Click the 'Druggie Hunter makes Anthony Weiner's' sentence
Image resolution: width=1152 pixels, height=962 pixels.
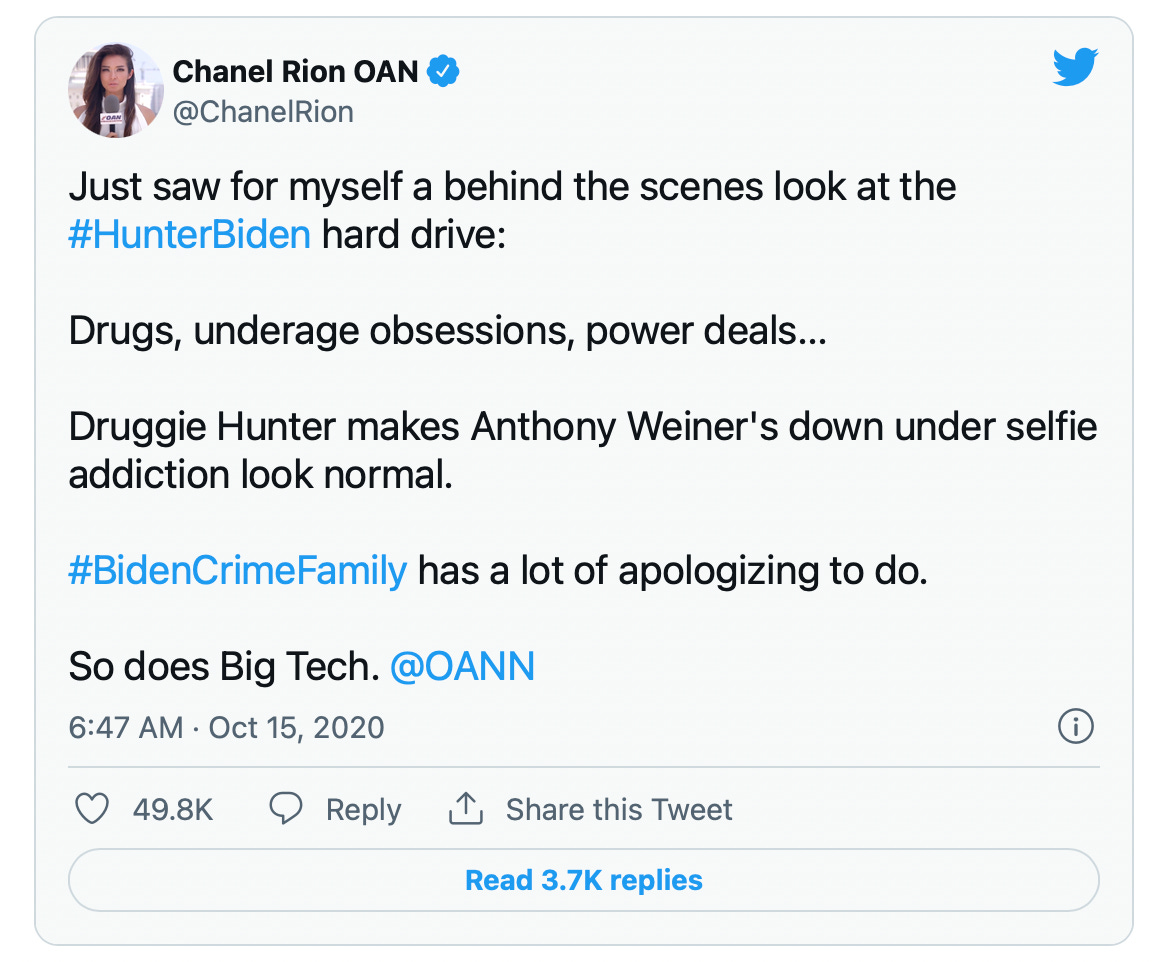[x=582, y=427]
